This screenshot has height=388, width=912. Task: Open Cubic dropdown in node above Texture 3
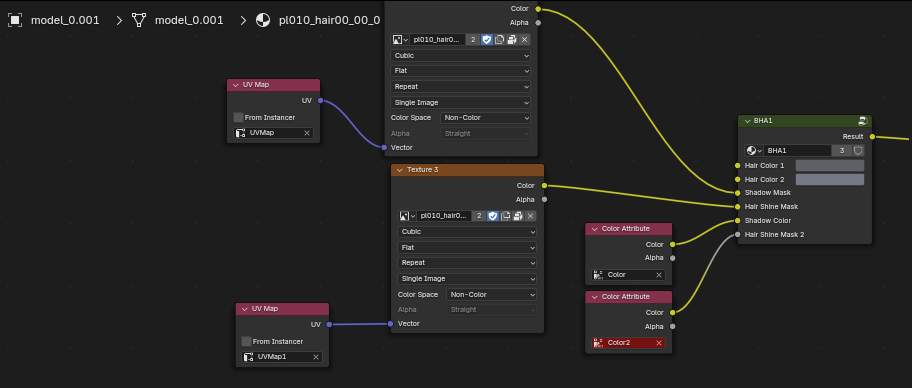[x=460, y=56]
